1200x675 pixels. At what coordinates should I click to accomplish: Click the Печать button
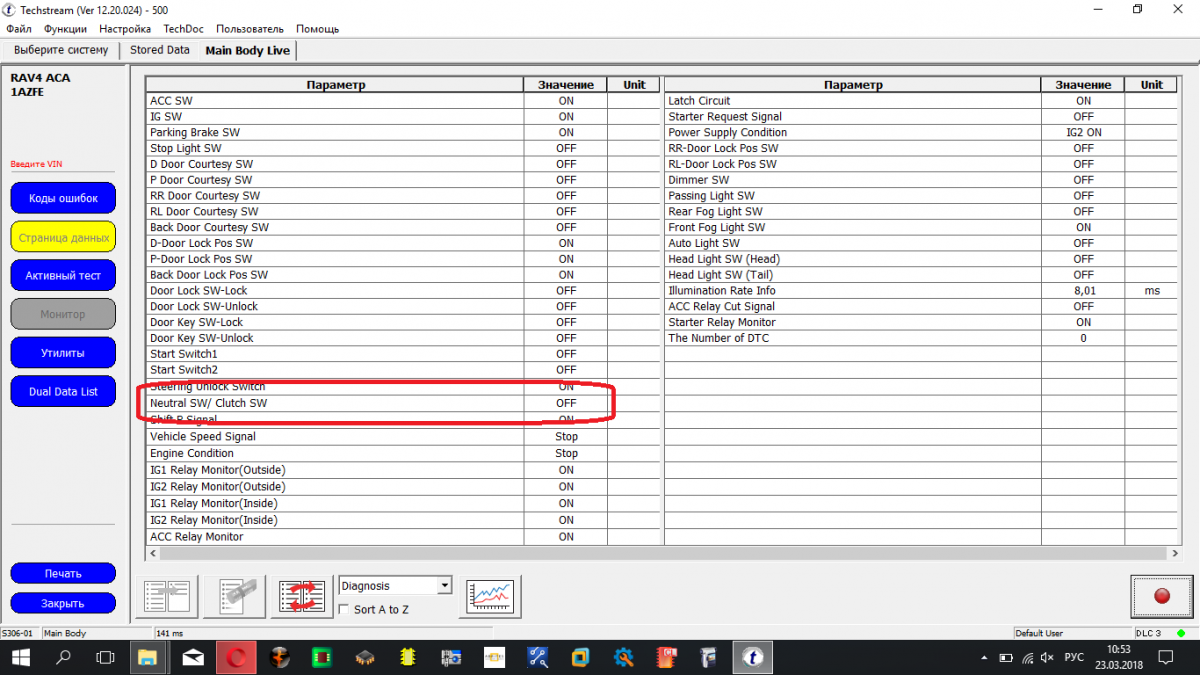[x=63, y=574]
